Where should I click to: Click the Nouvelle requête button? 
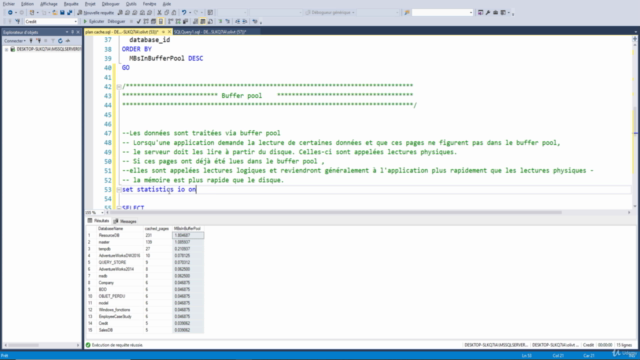(x=96, y=12)
